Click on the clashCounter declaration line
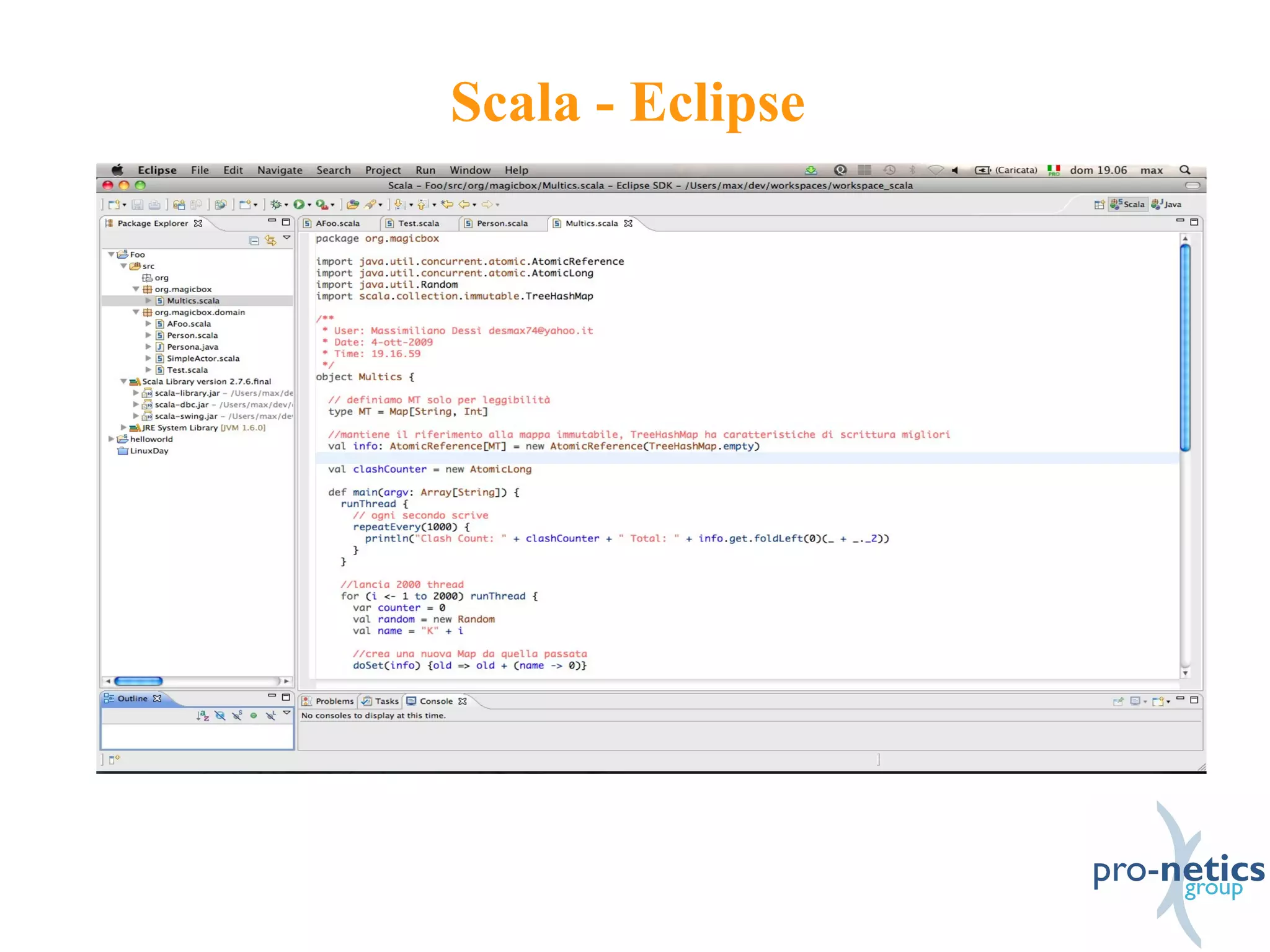The height and width of the screenshot is (952, 1270). (x=430, y=469)
